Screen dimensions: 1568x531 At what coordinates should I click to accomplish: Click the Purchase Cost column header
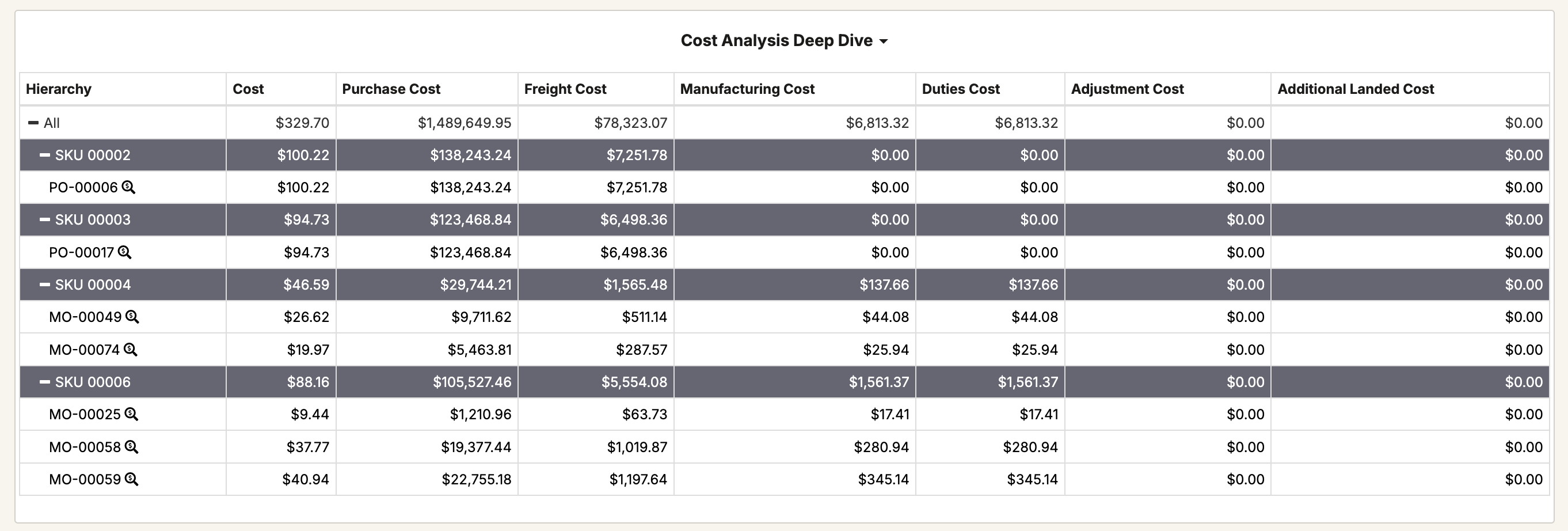[x=391, y=89]
